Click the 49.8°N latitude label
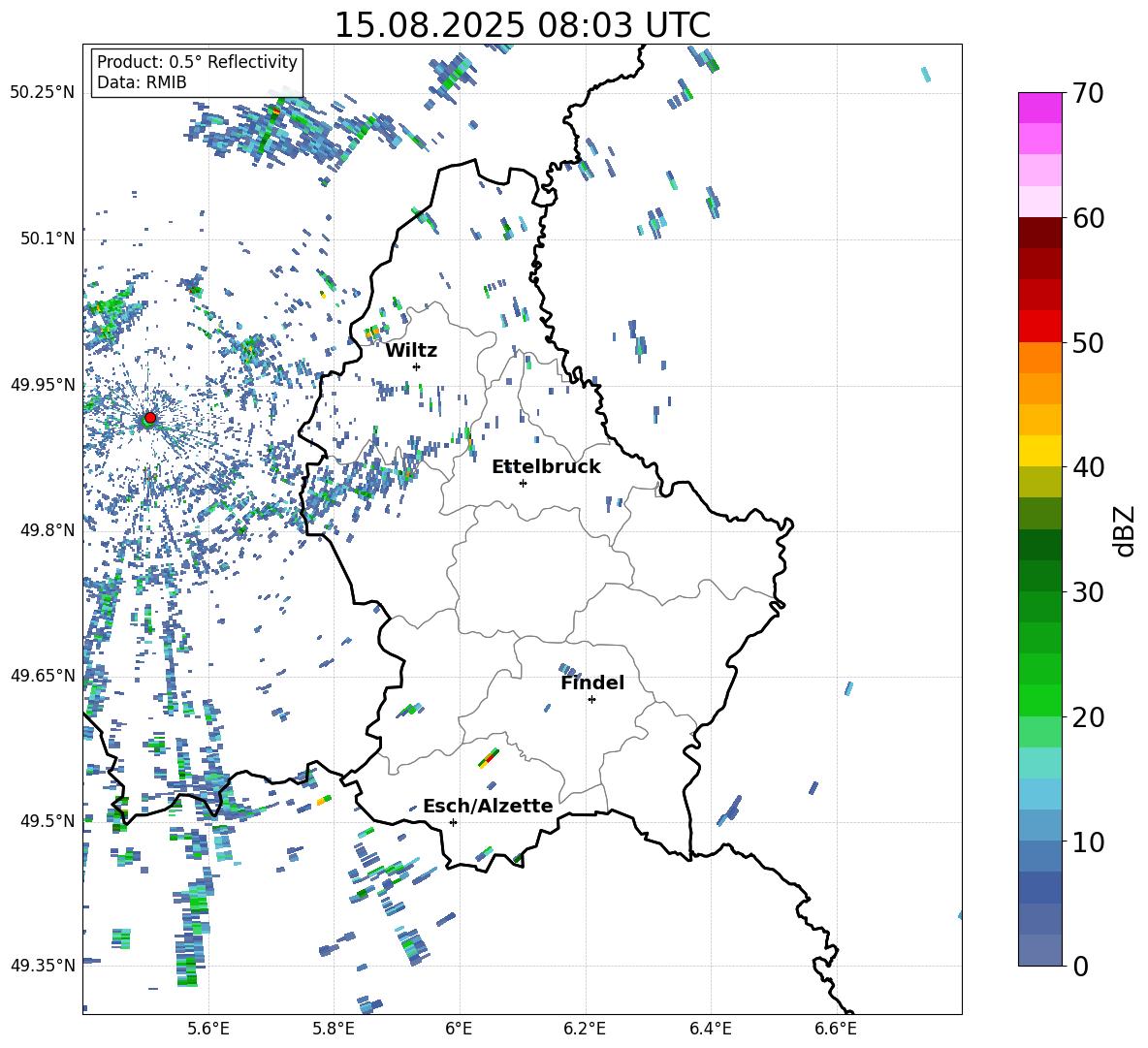This screenshot has height=1048, width=1148. 47,530
